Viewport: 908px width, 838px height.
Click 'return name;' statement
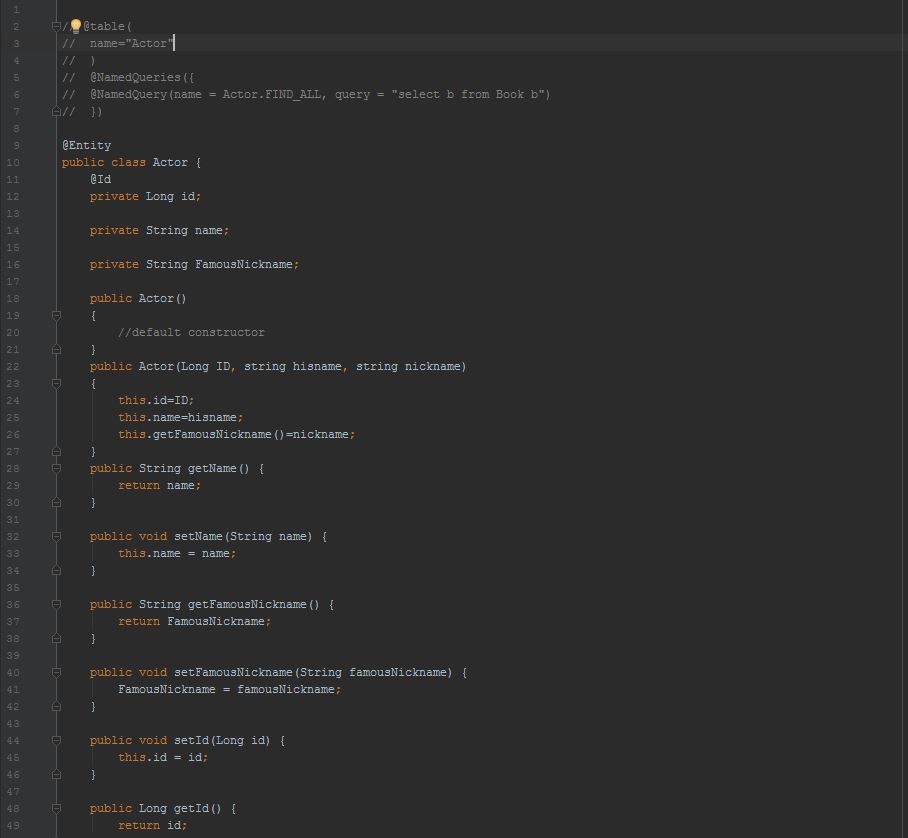click(160, 485)
